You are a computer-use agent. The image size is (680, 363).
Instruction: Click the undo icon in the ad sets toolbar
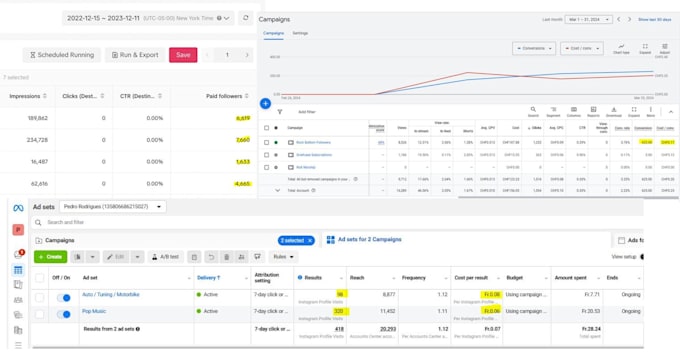coord(211,257)
